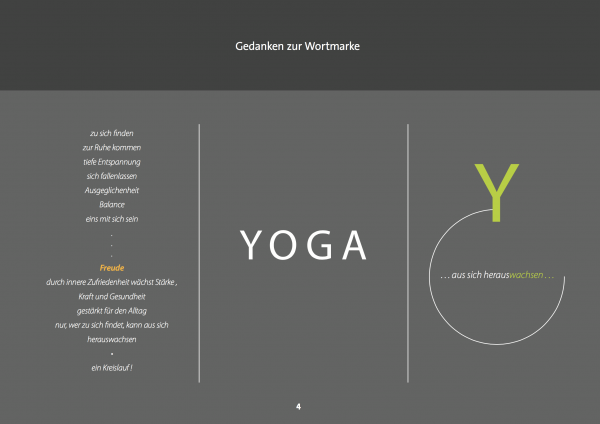Select the heading 'Gedanken zur Wortmarke'
The image size is (600, 424).
click(299, 45)
